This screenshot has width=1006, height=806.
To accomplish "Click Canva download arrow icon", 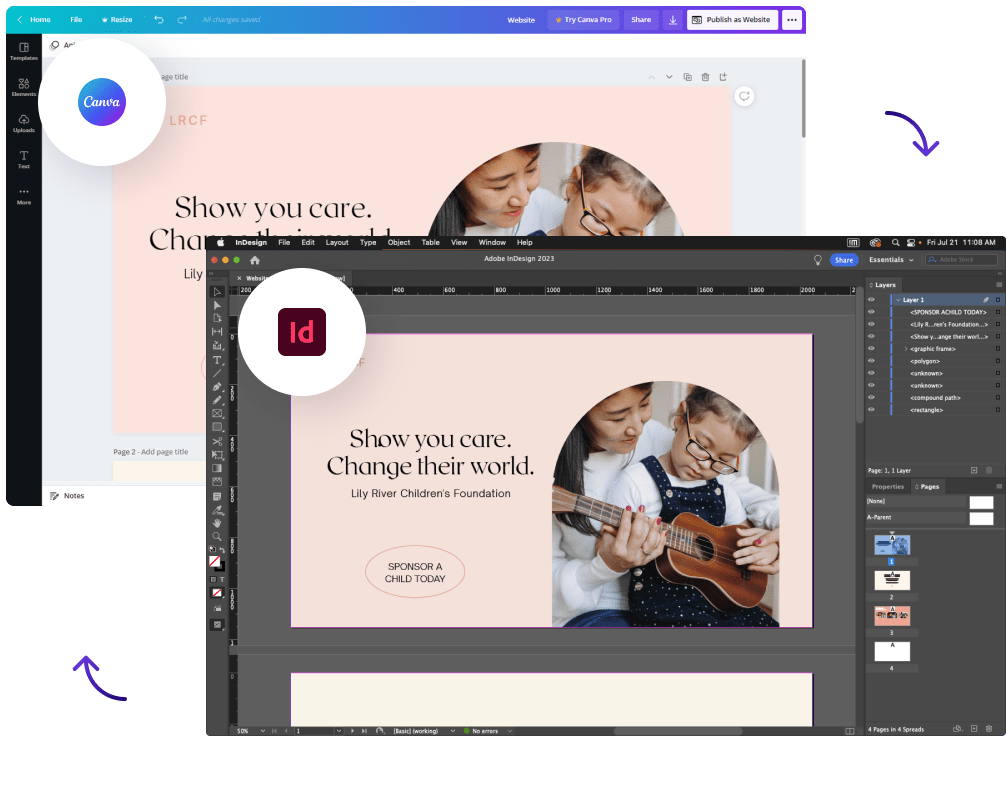I will tap(672, 20).
